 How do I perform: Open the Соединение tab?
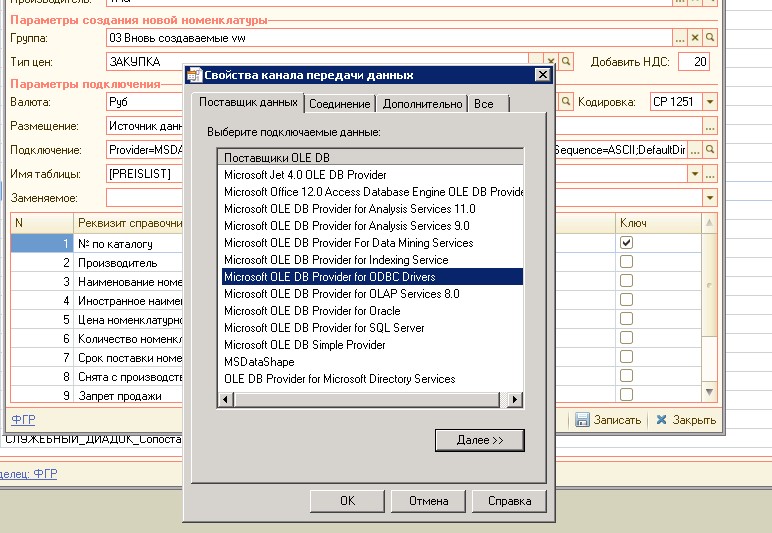(x=340, y=104)
